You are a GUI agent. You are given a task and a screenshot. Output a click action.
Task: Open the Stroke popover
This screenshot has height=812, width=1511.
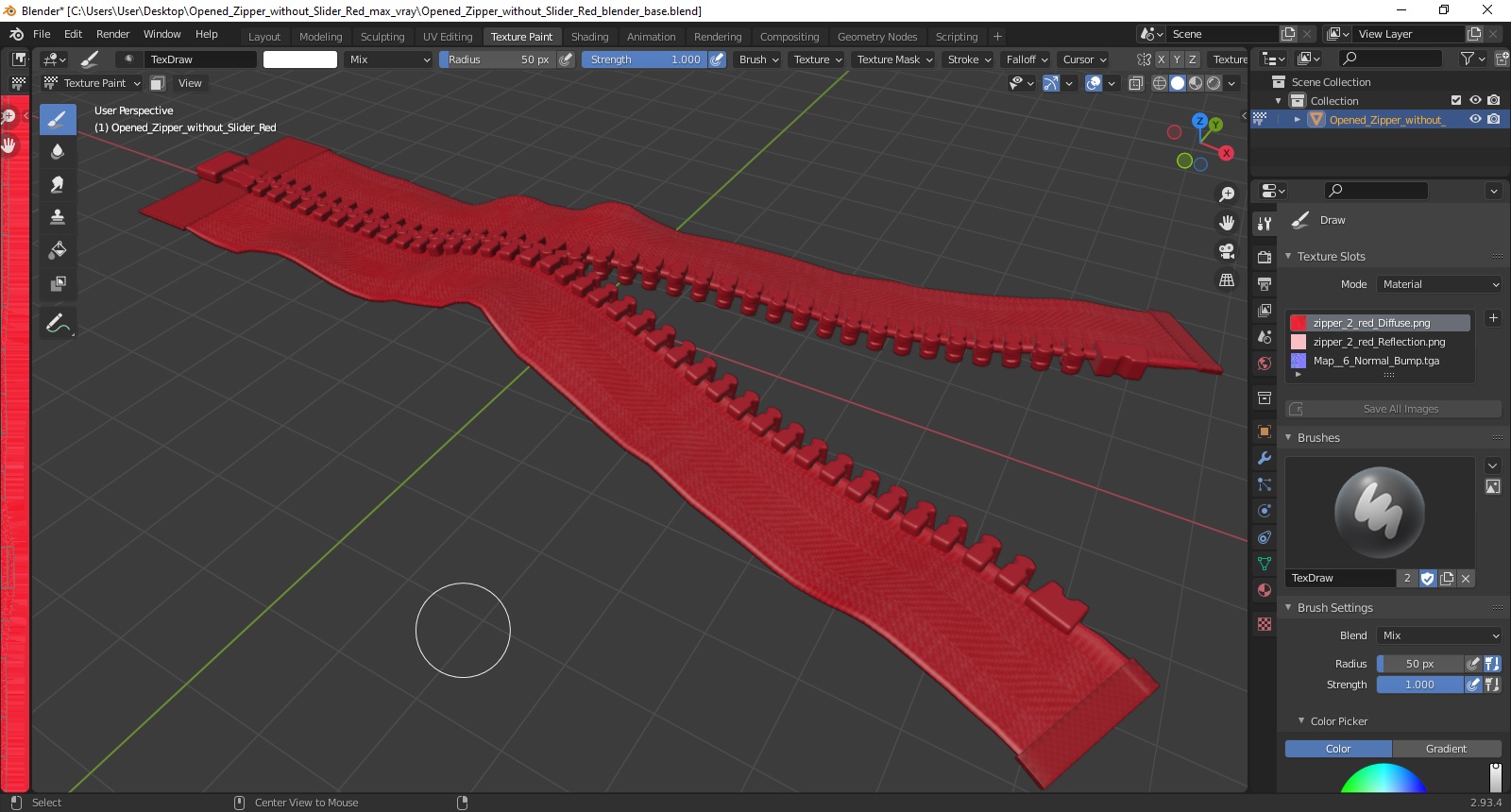pyautogui.click(x=969, y=59)
